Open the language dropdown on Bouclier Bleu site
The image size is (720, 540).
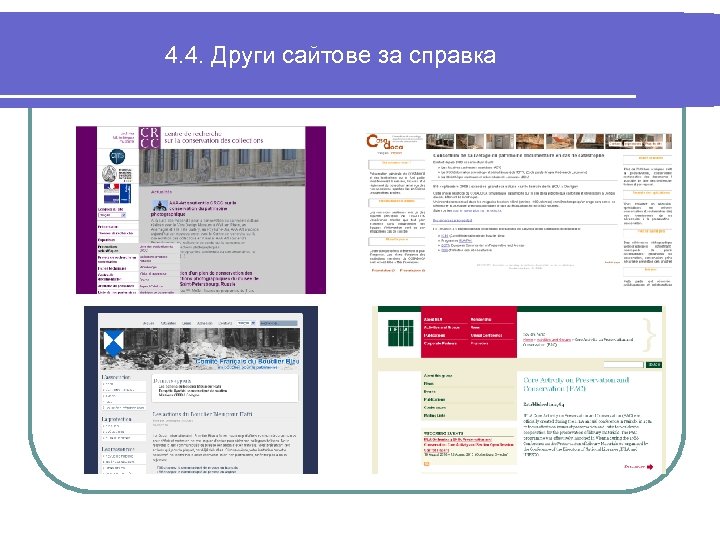pos(246,323)
